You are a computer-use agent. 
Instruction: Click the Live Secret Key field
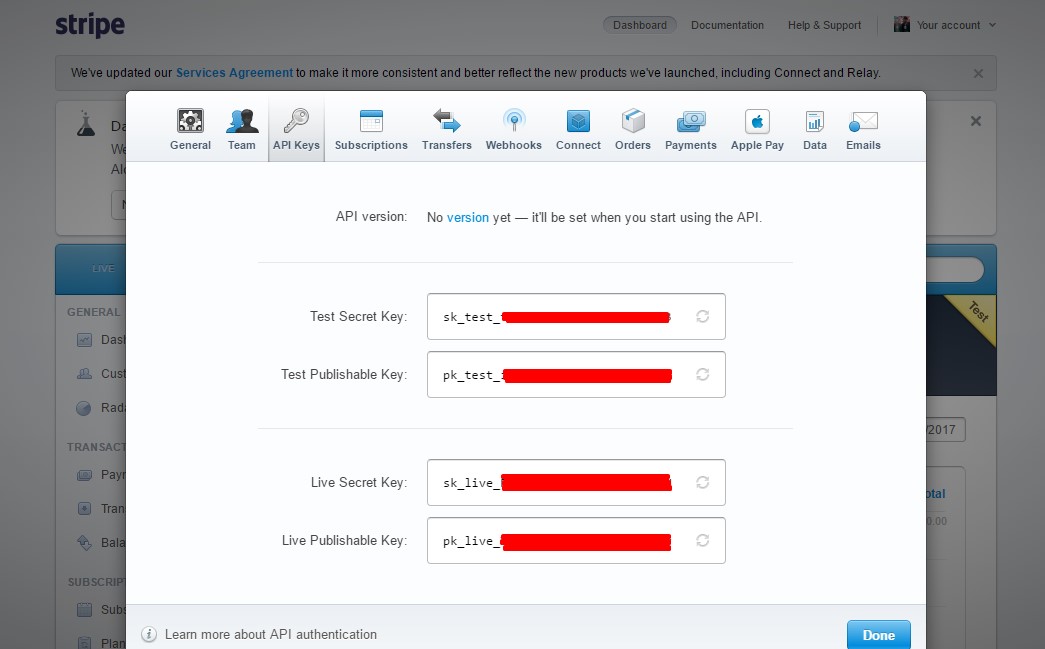[x=576, y=482]
